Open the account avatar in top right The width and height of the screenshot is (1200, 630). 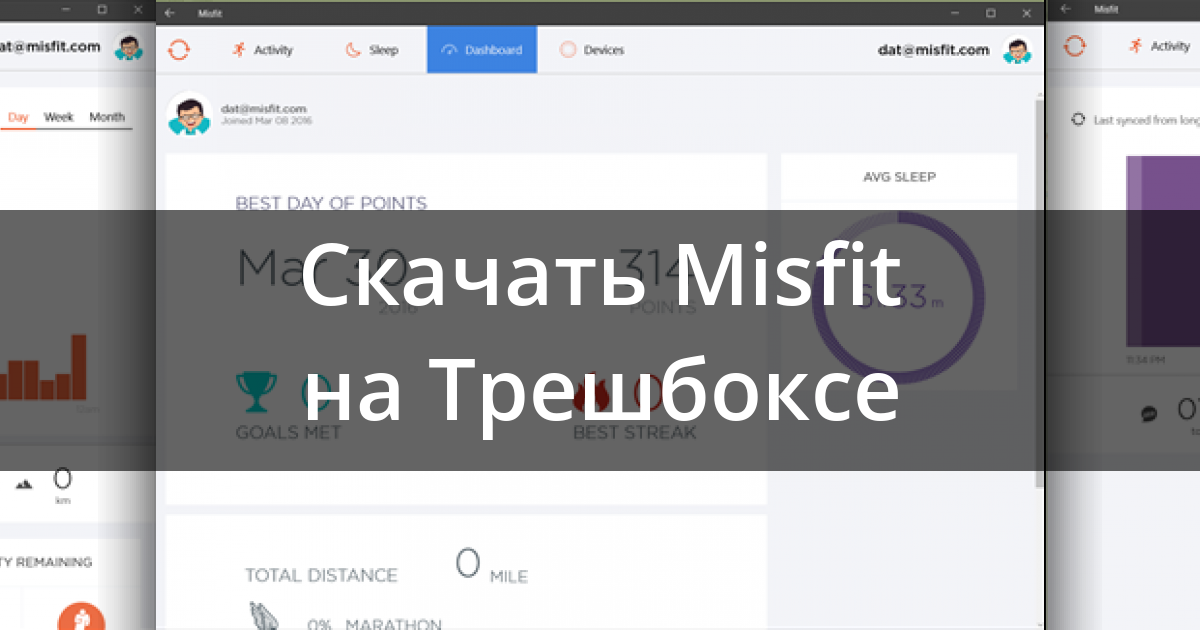1017,50
